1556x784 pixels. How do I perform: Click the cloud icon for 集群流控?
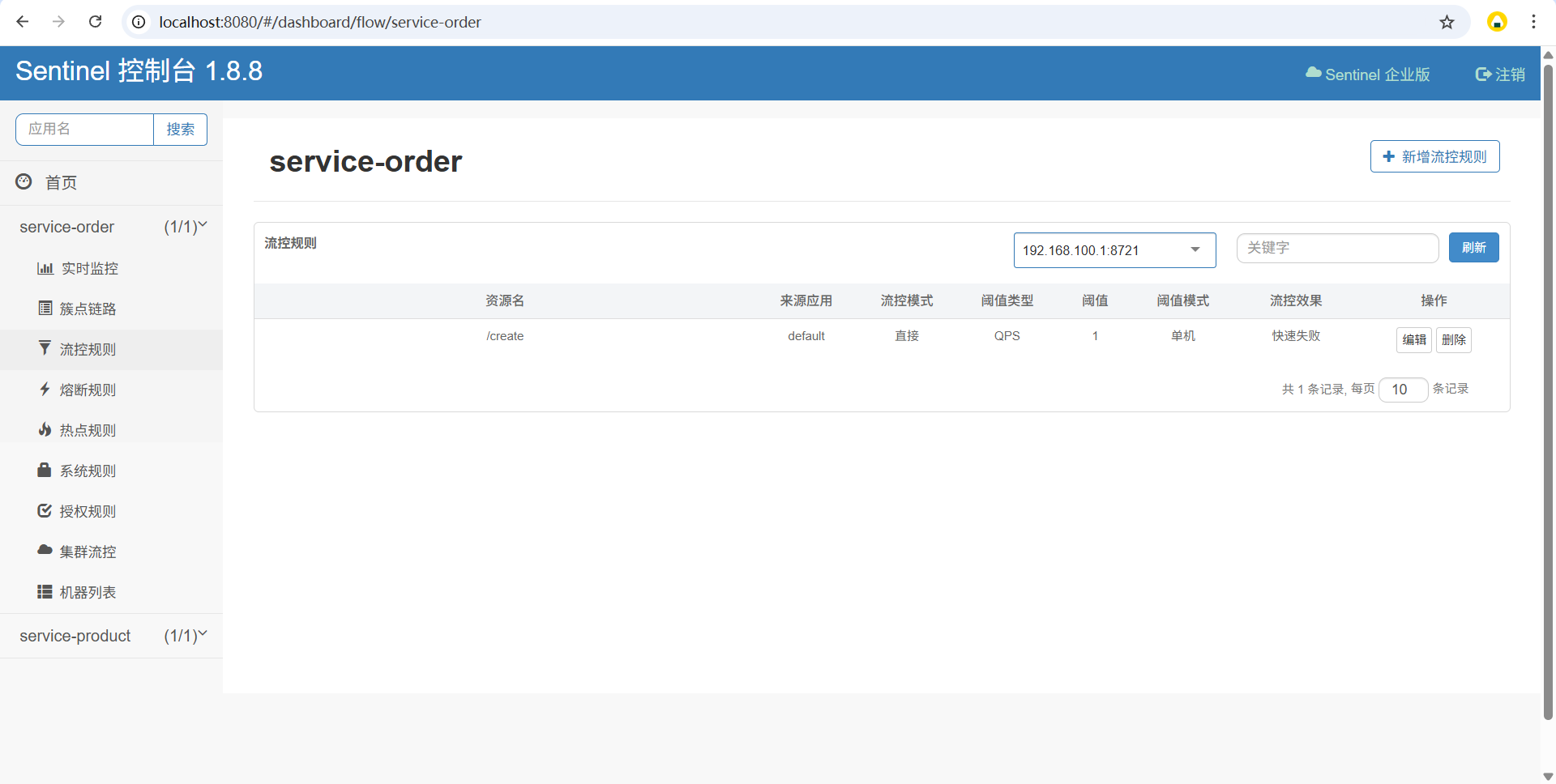pos(45,550)
